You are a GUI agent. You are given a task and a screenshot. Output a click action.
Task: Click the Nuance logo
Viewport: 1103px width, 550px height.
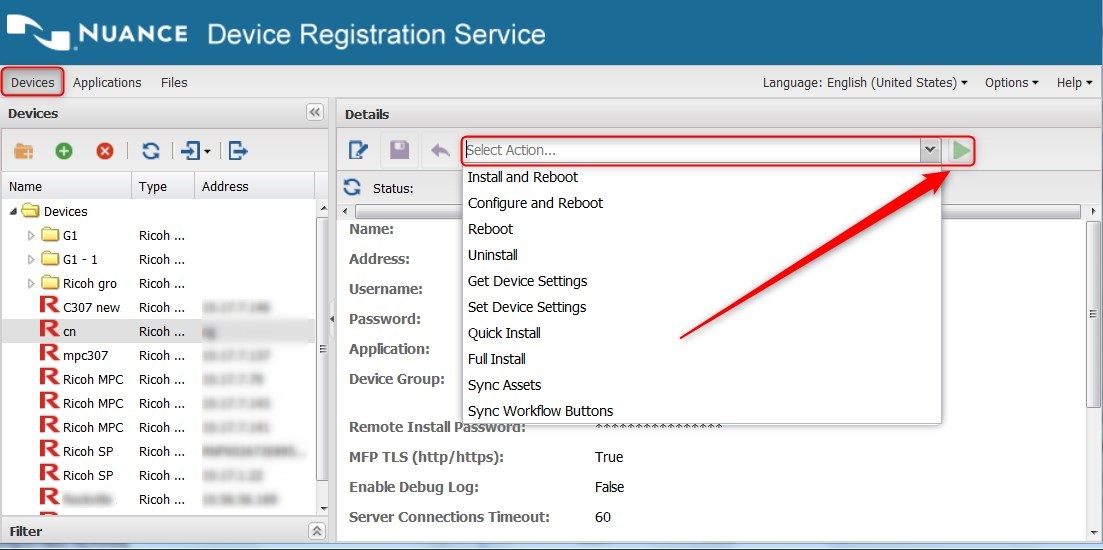click(x=96, y=33)
